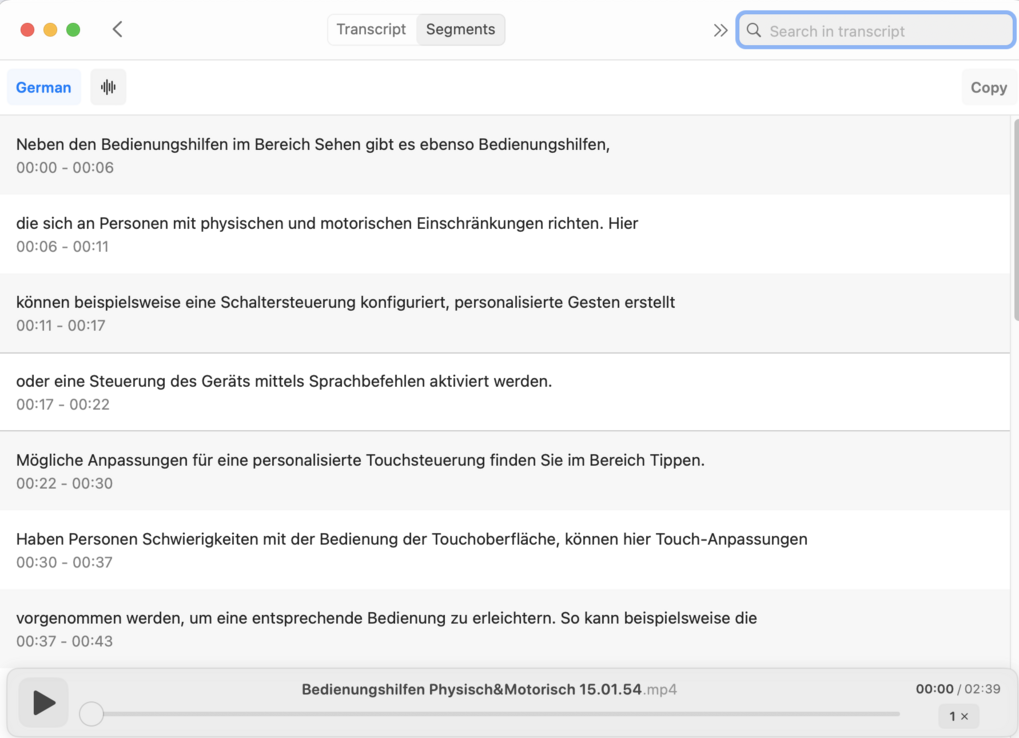Click timestamp 00:37 - 00:43
1019x738 pixels.
[x=64, y=641]
